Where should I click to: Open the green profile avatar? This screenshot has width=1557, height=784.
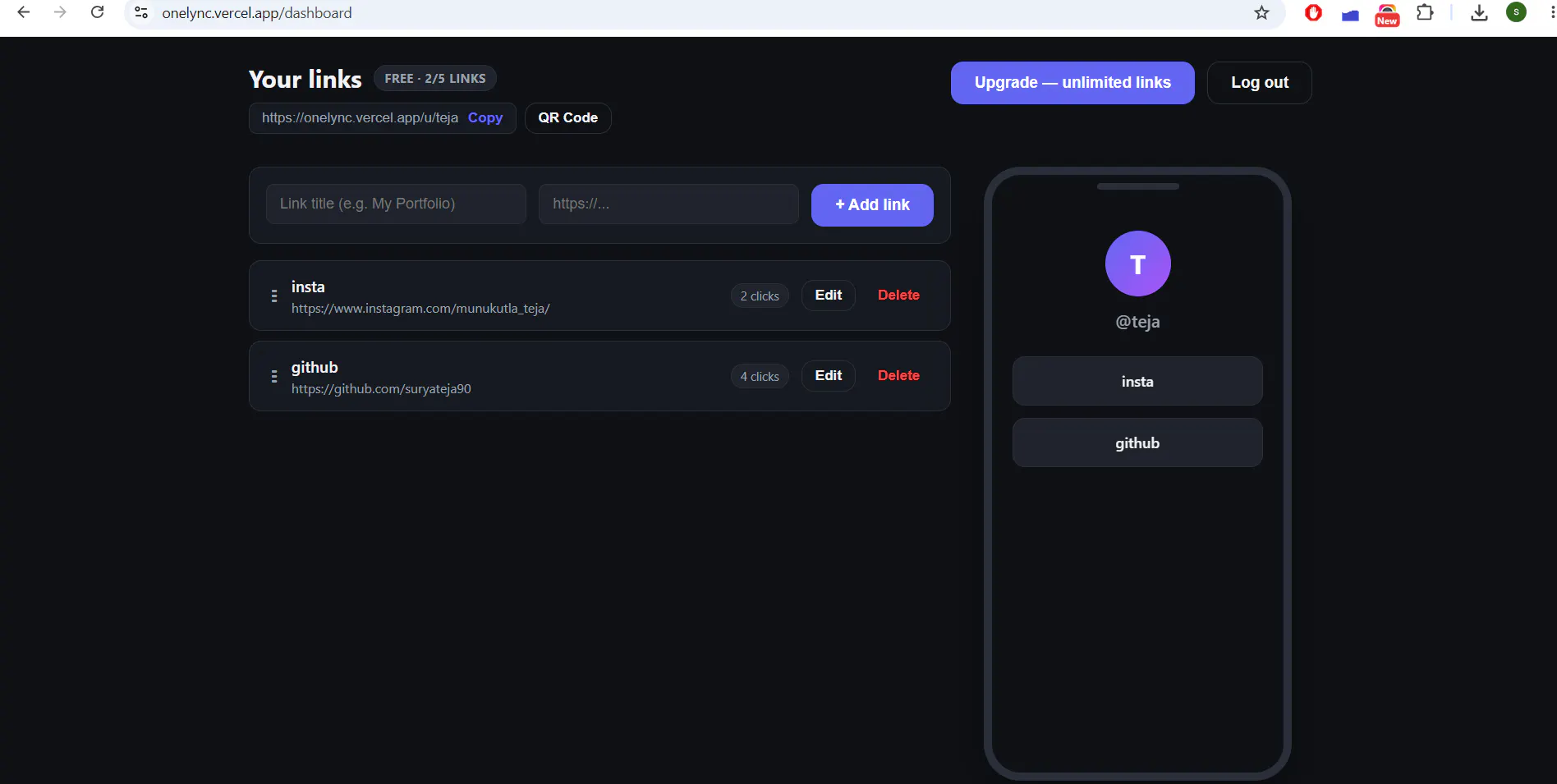pos(1516,12)
